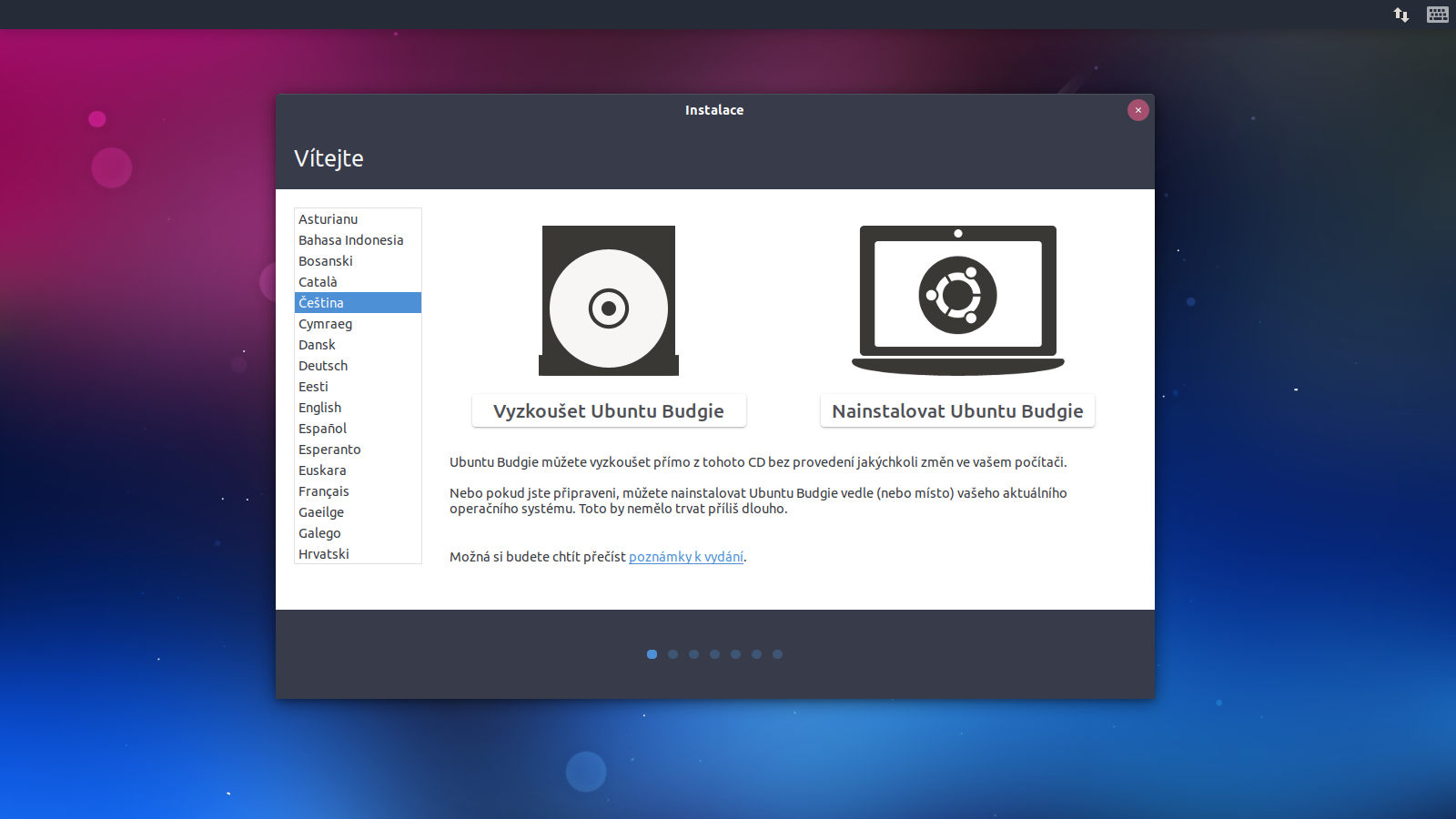
Task: Select Català language
Action: coord(358,282)
